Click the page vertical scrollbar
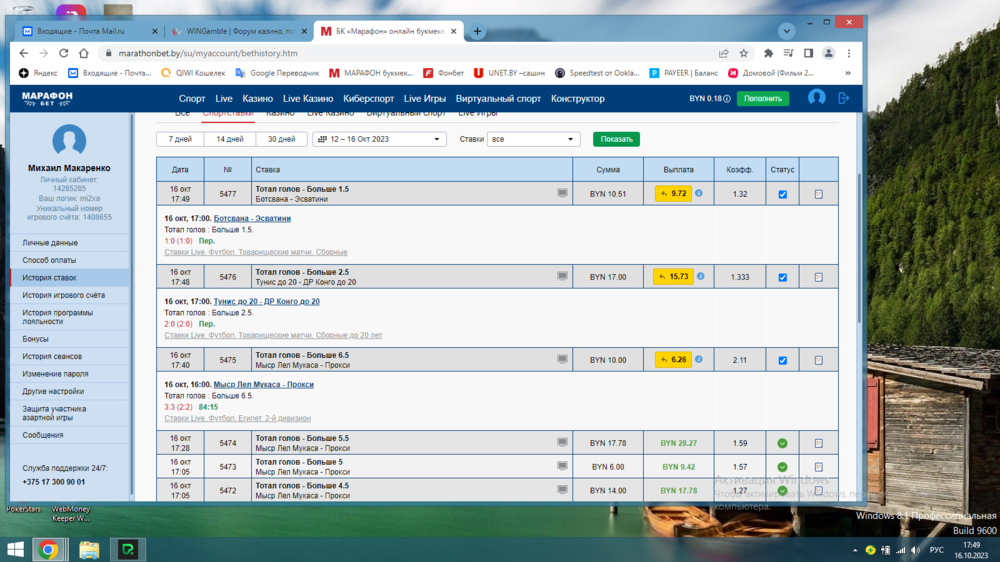The image size is (1000, 562). click(x=858, y=249)
